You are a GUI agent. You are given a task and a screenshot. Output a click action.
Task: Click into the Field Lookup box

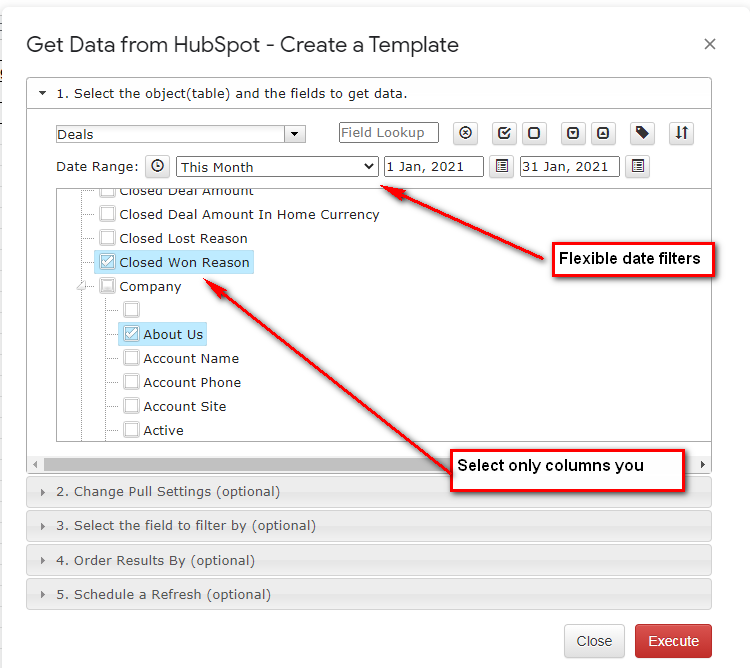pyautogui.click(x=389, y=132)
